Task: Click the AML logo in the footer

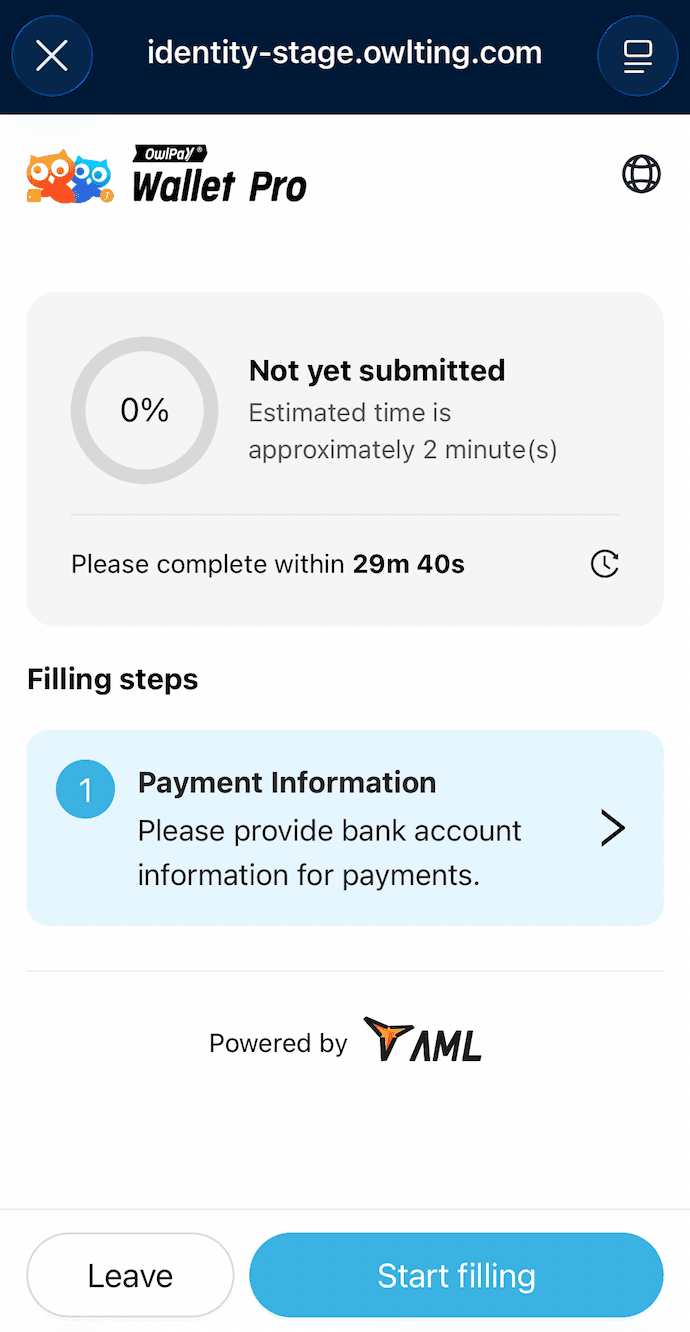Action: [423, 1040]
